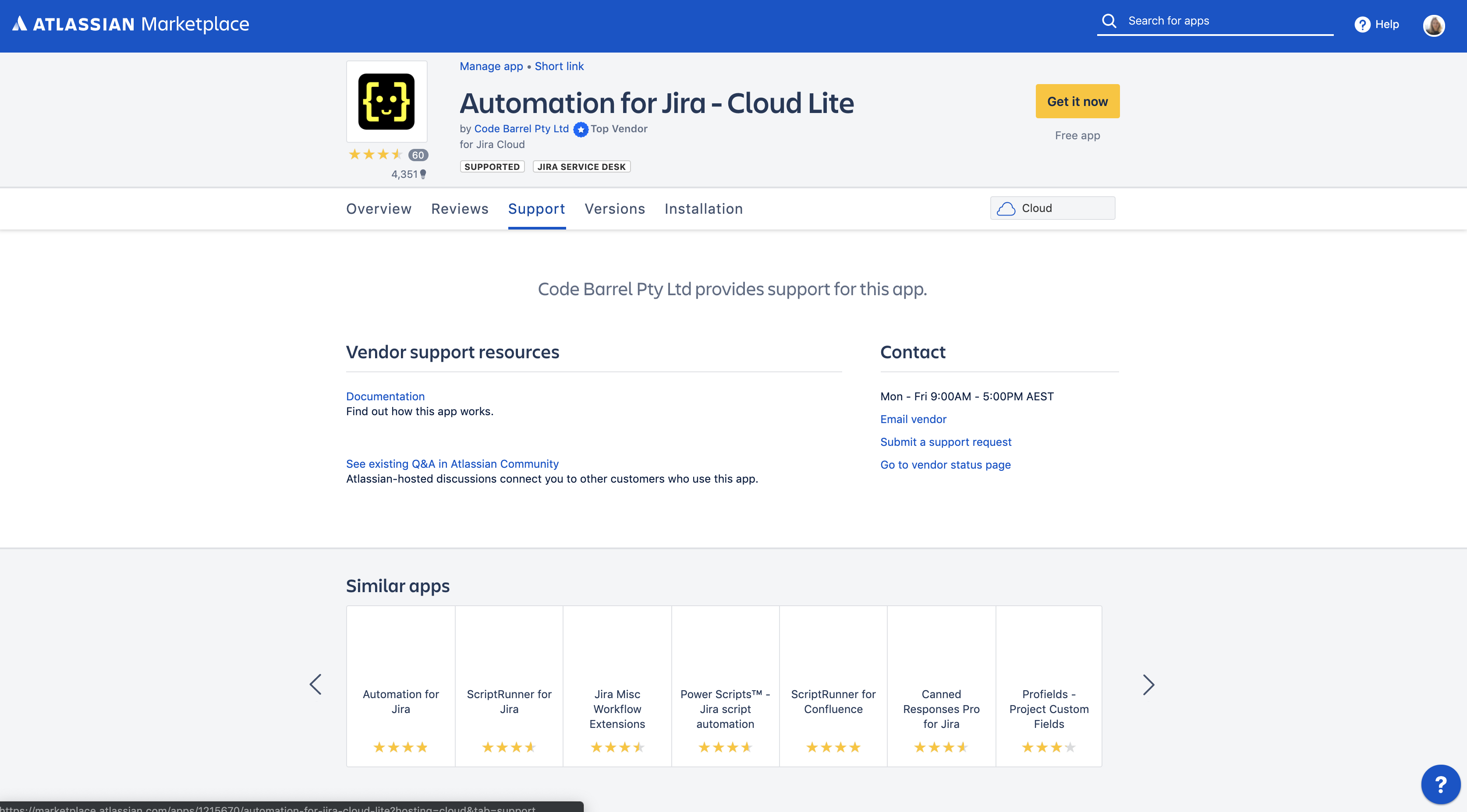This screenshot has width=1467, height=812.
Task: Open Help from the header
Action: [x=1377, y=25]
